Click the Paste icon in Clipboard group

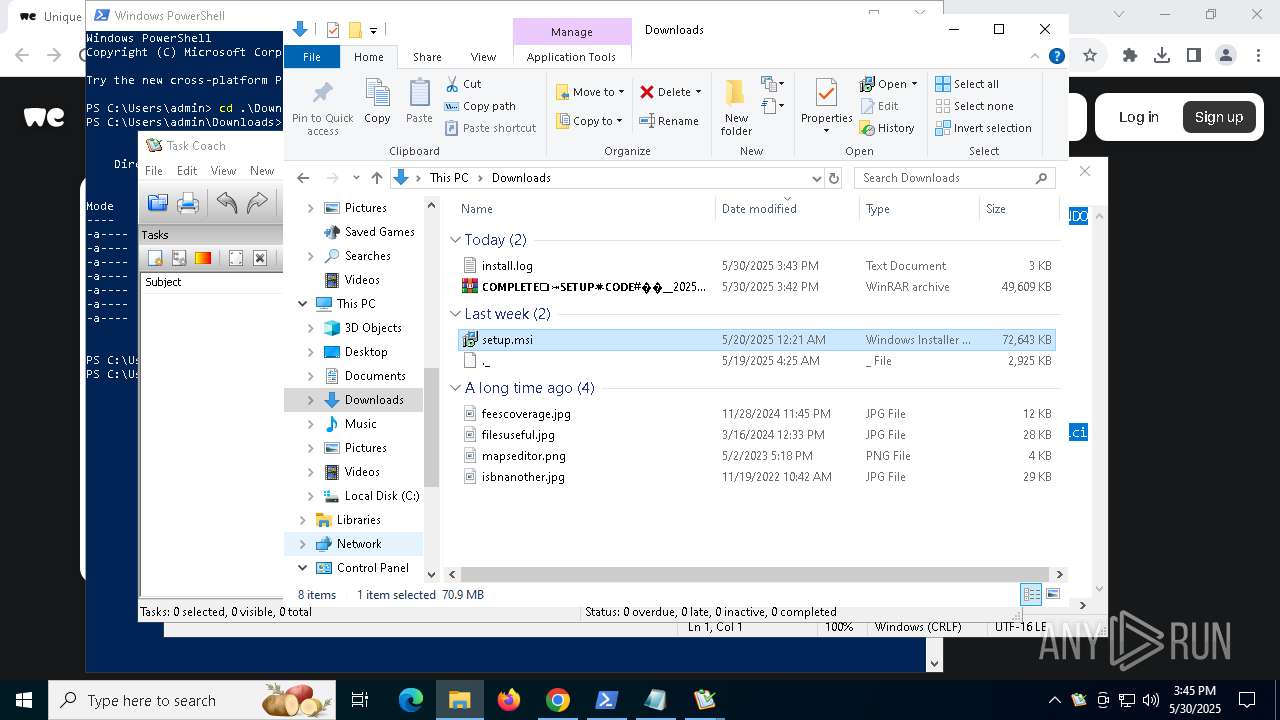[419, 94]
